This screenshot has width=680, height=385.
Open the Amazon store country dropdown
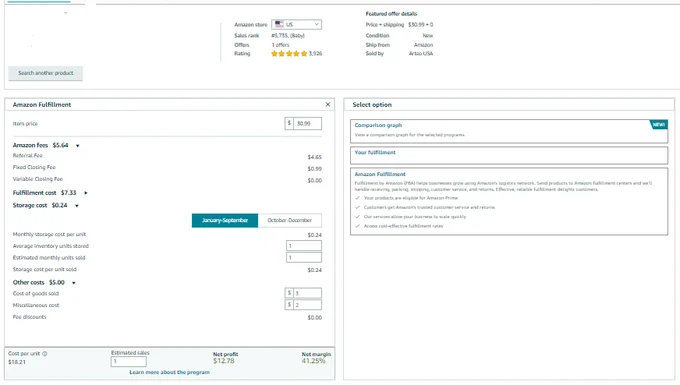tap(297, 24)
